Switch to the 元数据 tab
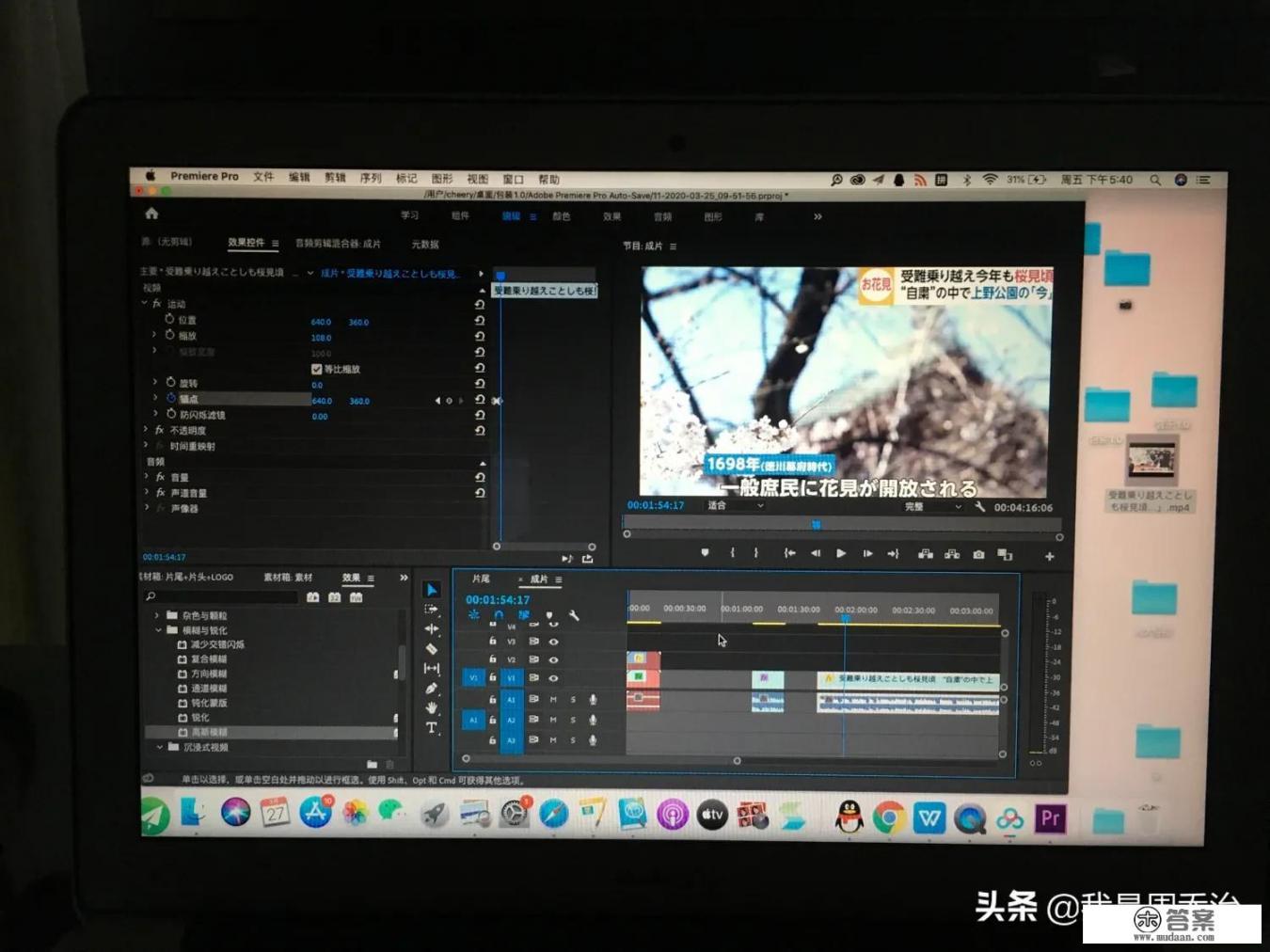The height and width of the screenshot is (952, 1270). pyautogui.click(x=425, y=245)
